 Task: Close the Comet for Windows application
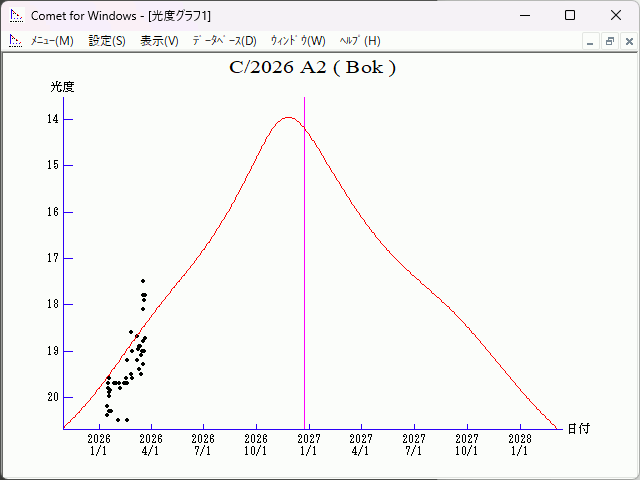[x=615, y=15]
